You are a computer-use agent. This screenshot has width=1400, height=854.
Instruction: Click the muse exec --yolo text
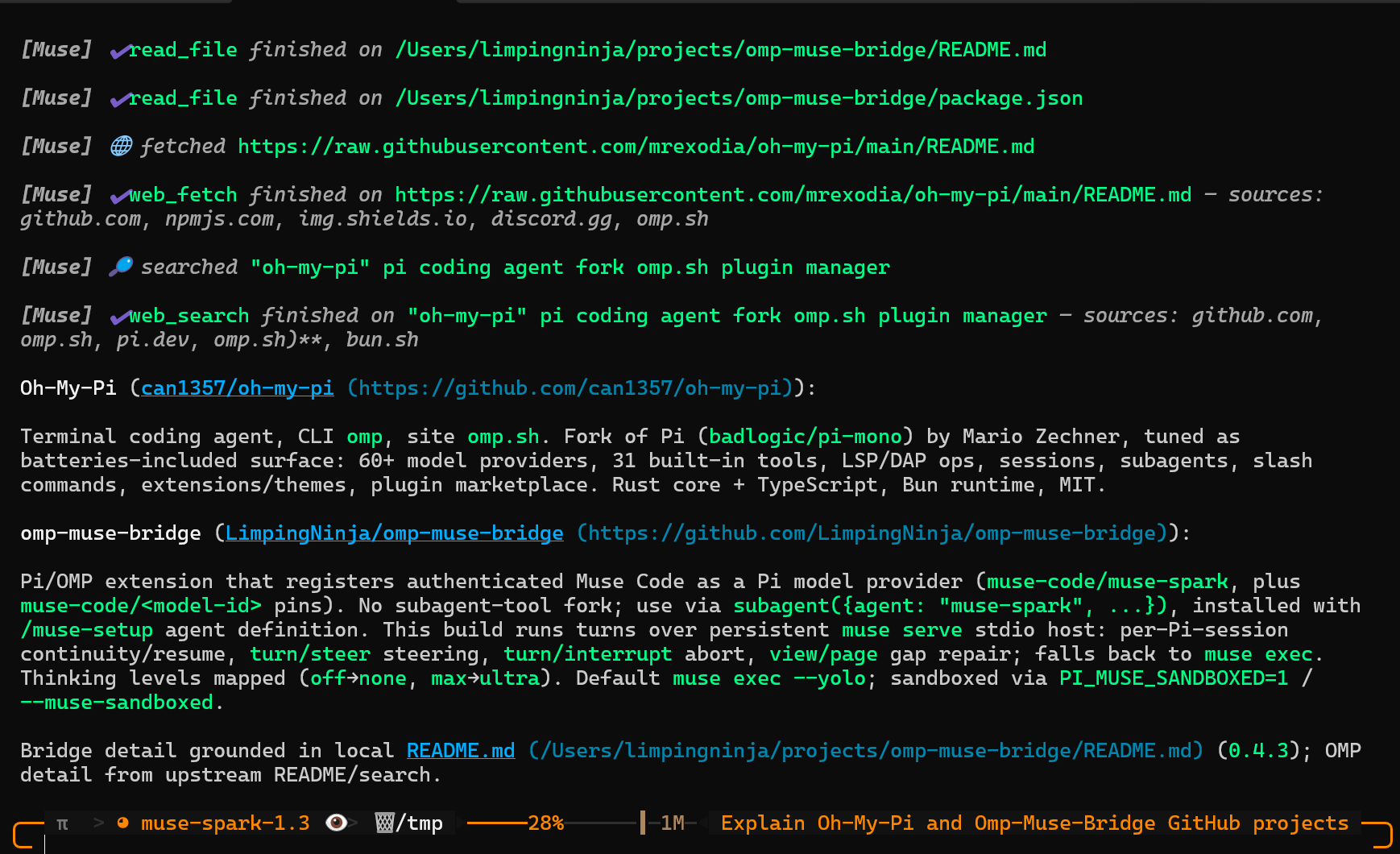[x=771, y=678]
